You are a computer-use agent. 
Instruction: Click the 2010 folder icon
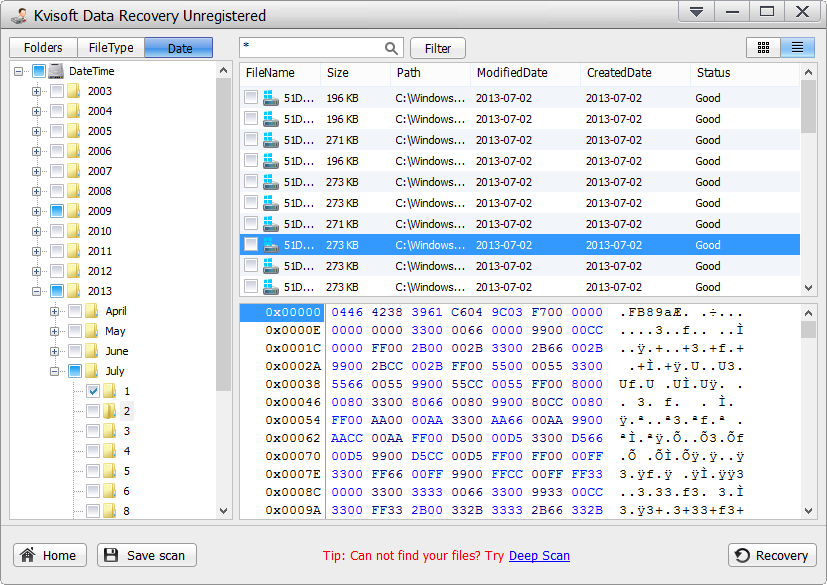[x=74, y=231]
